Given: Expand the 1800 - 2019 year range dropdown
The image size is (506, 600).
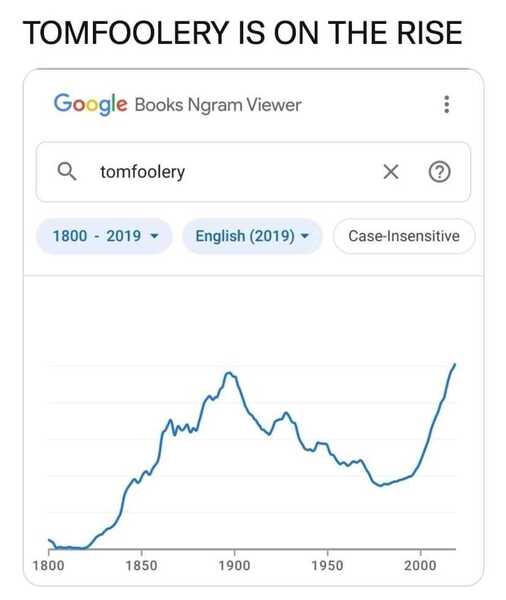Looking at the screenshot, I should pyautogui.click(x=104, y=236).
